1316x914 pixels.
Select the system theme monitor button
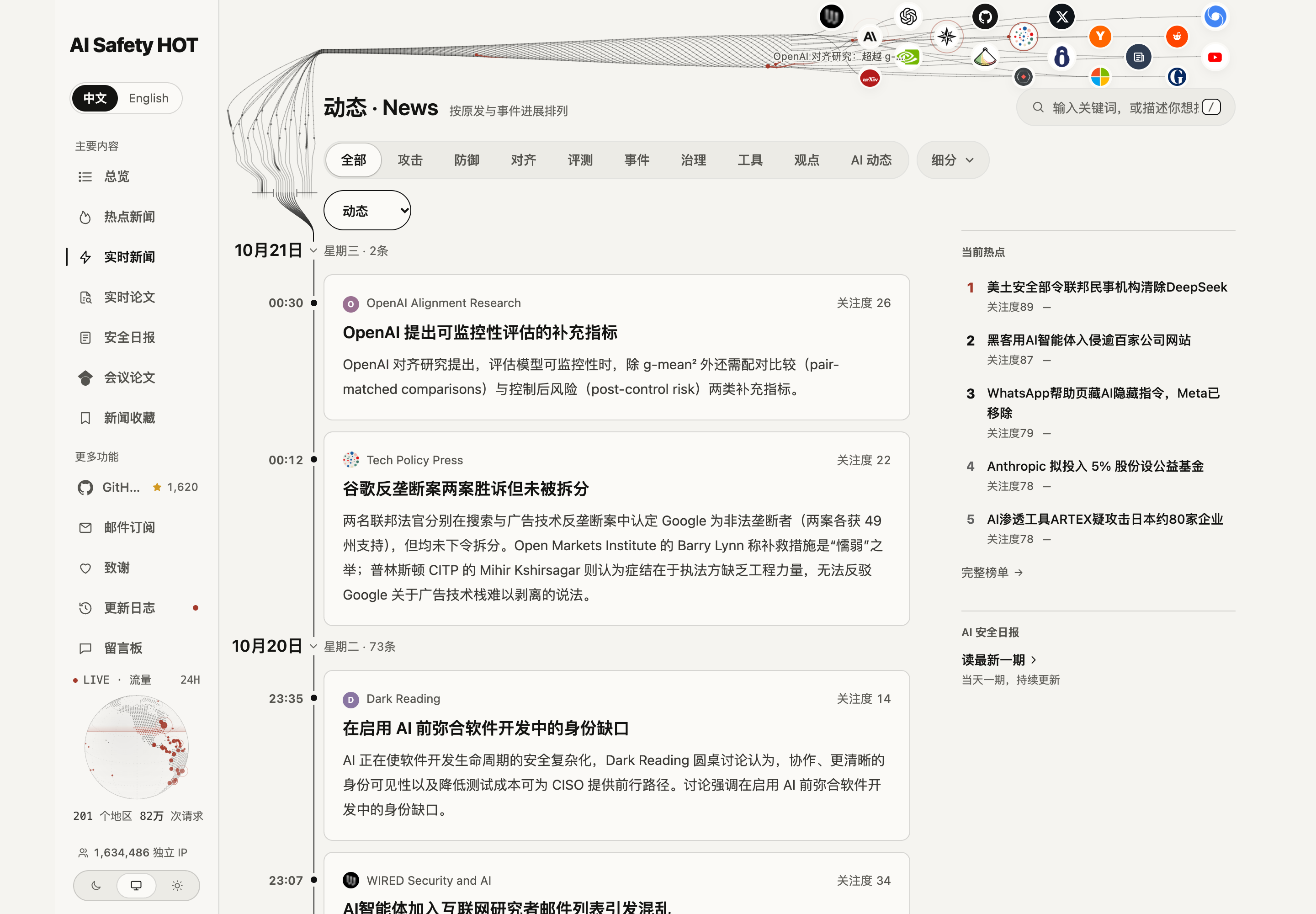coord(136,885)
